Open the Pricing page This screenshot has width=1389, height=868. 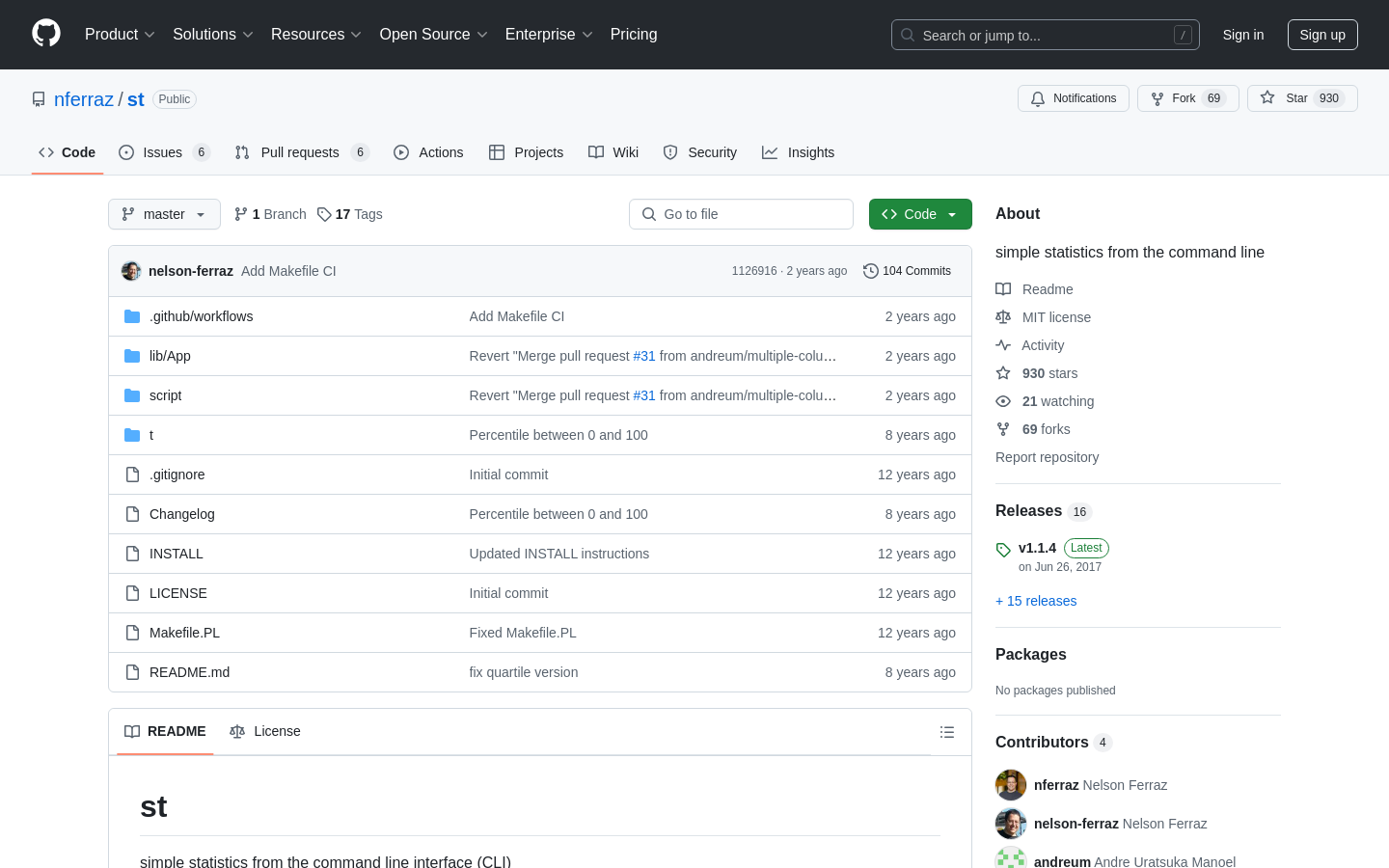(x=634, y=35)
